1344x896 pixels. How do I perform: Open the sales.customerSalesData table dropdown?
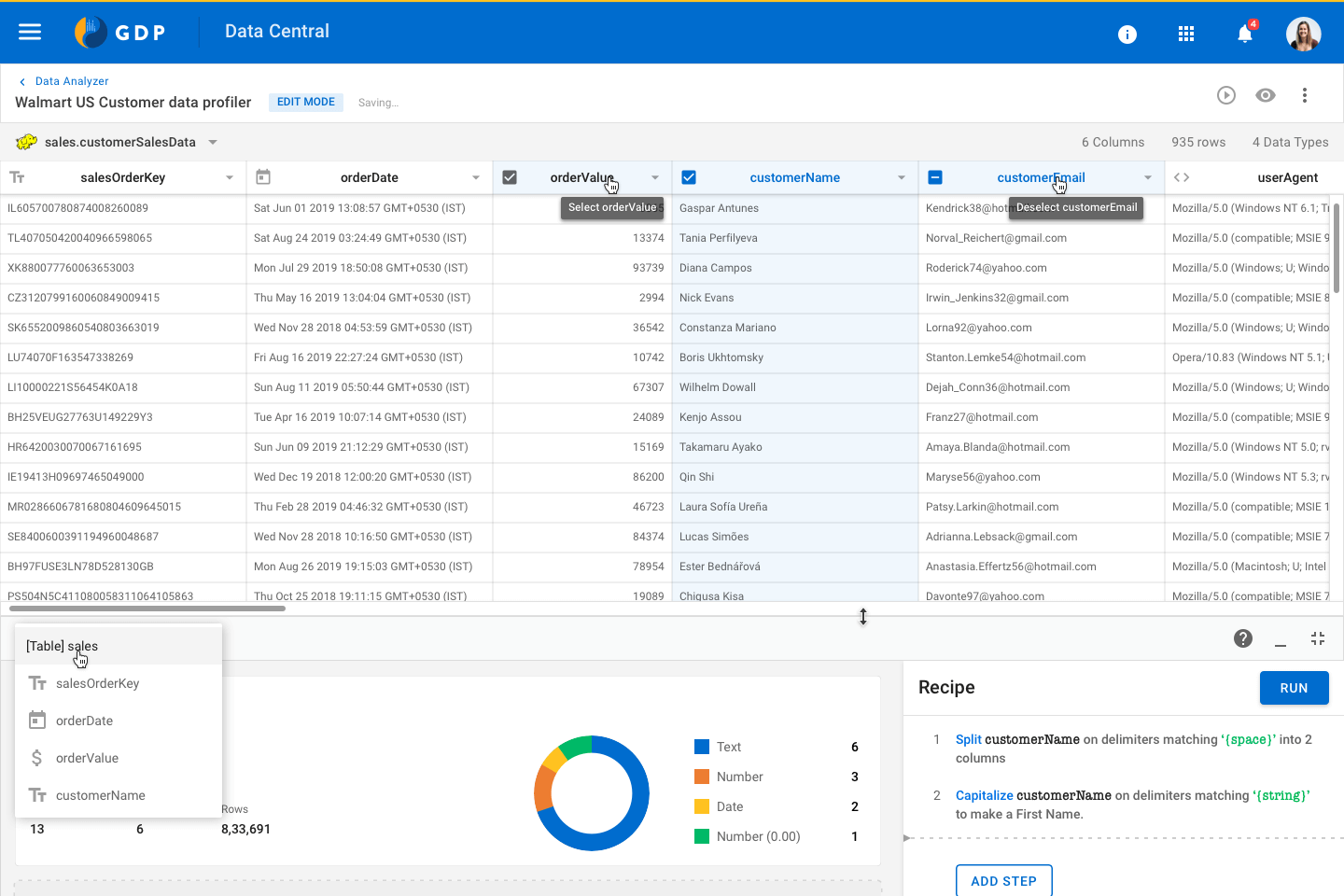click(x=213, y=142)
